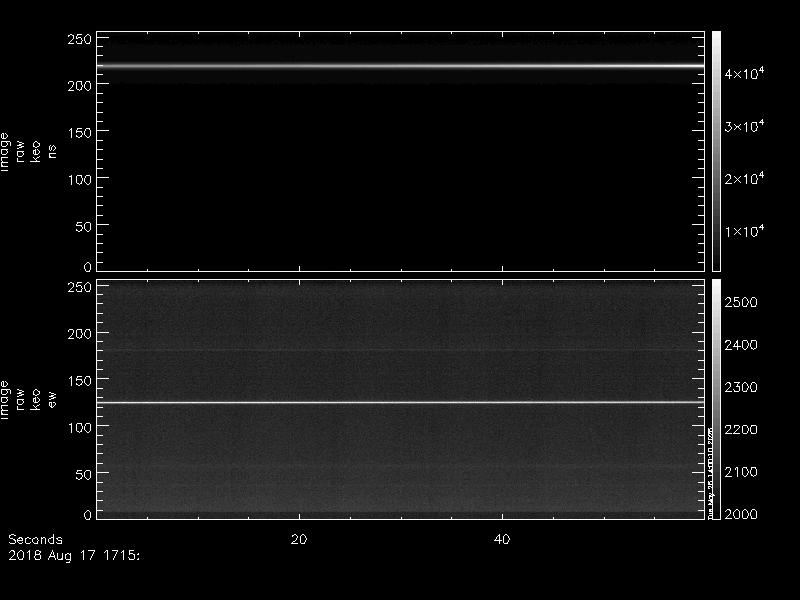This screenshot has width=800, height=600.
Task: Click the 40 seconds x-axis label
Action: point(502,539)
